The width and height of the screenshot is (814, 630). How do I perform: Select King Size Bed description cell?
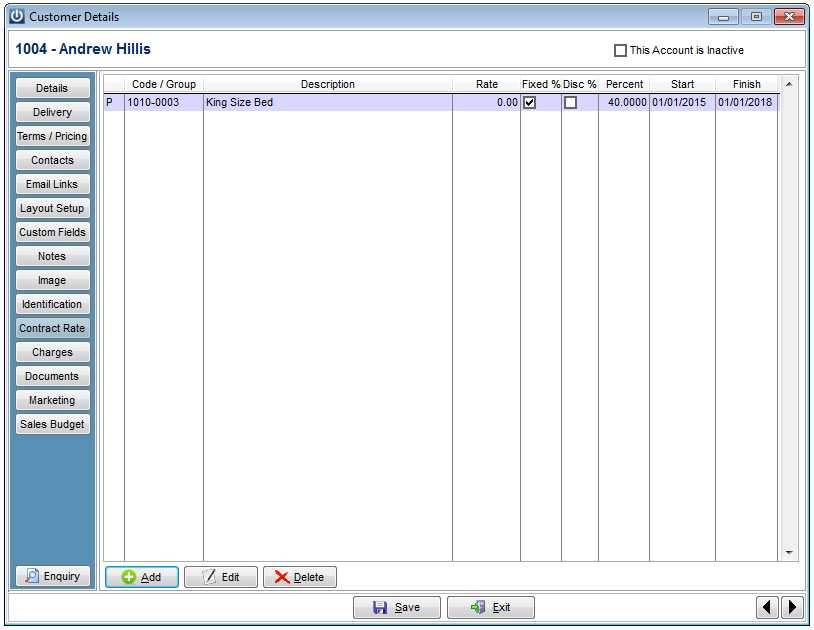[328, 102]
